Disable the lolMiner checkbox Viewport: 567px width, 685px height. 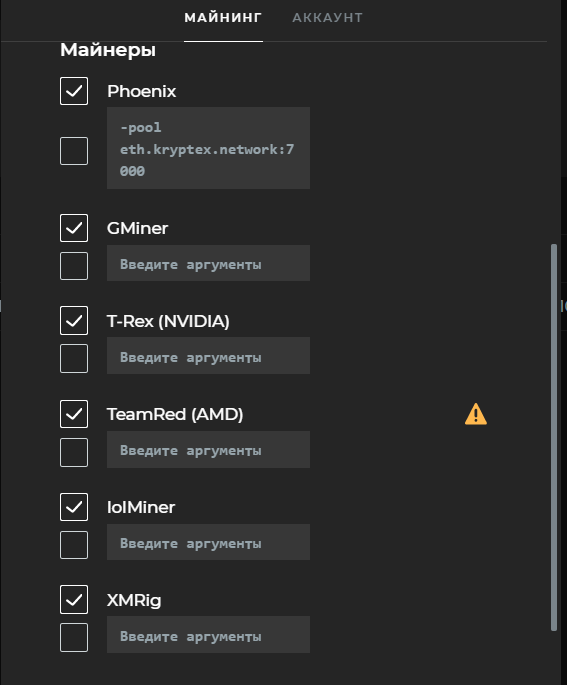pos(74,507)
